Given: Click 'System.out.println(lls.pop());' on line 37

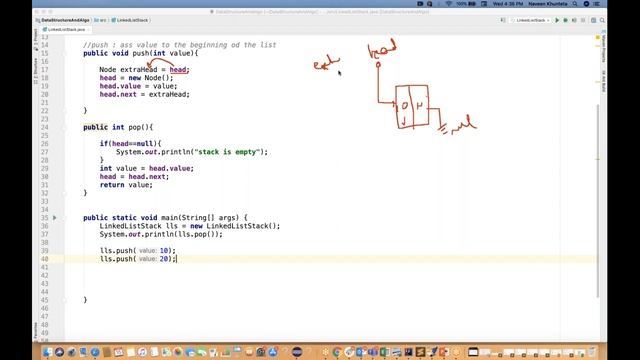Looking at the screenshot, I should pyautogui.click(x=161, y=234).
